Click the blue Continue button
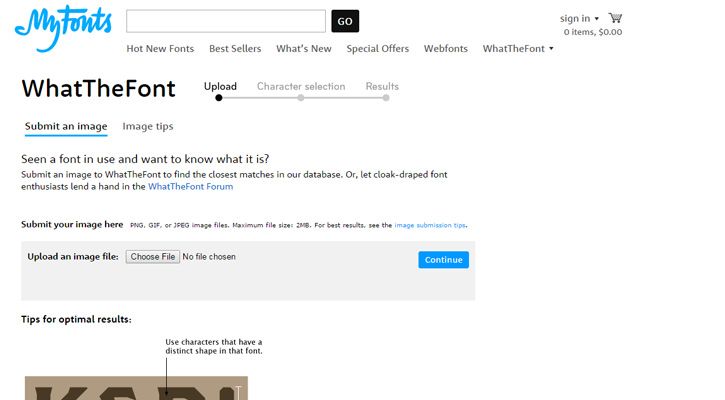 pyautogui.click(x=443, y=260)
